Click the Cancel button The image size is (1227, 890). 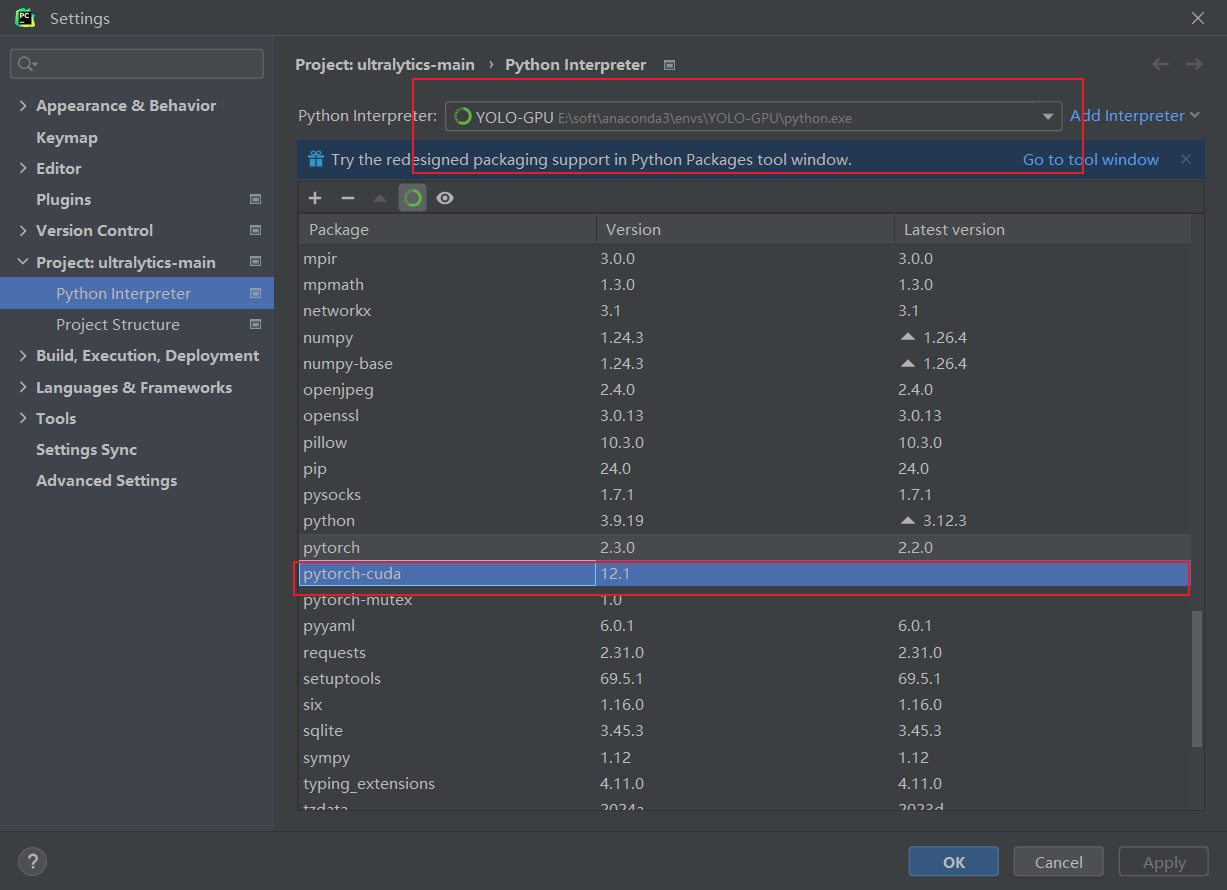tap(1058, 862)
